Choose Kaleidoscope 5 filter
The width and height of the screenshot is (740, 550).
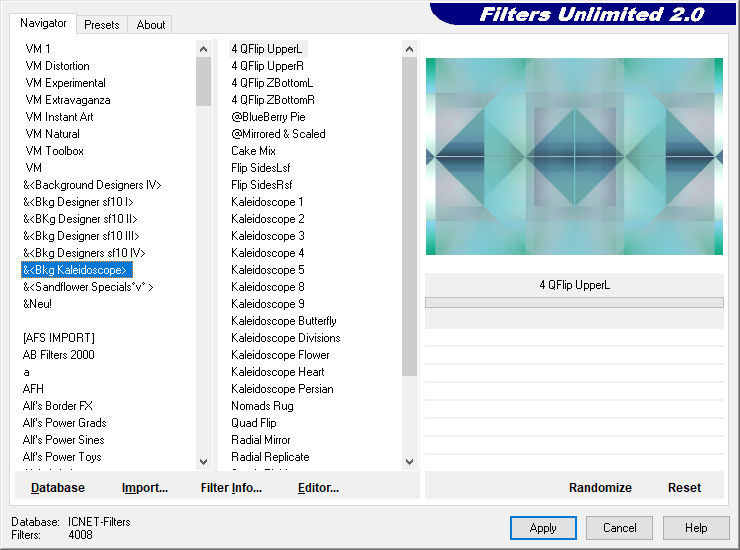[268, 270]
